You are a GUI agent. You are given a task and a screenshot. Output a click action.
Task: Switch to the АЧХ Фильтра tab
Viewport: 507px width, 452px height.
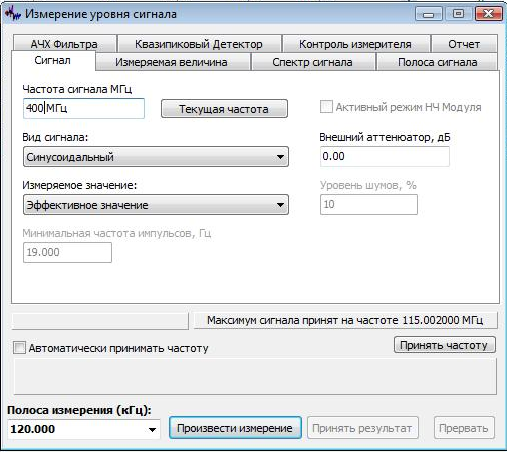(x=64, y=43)
